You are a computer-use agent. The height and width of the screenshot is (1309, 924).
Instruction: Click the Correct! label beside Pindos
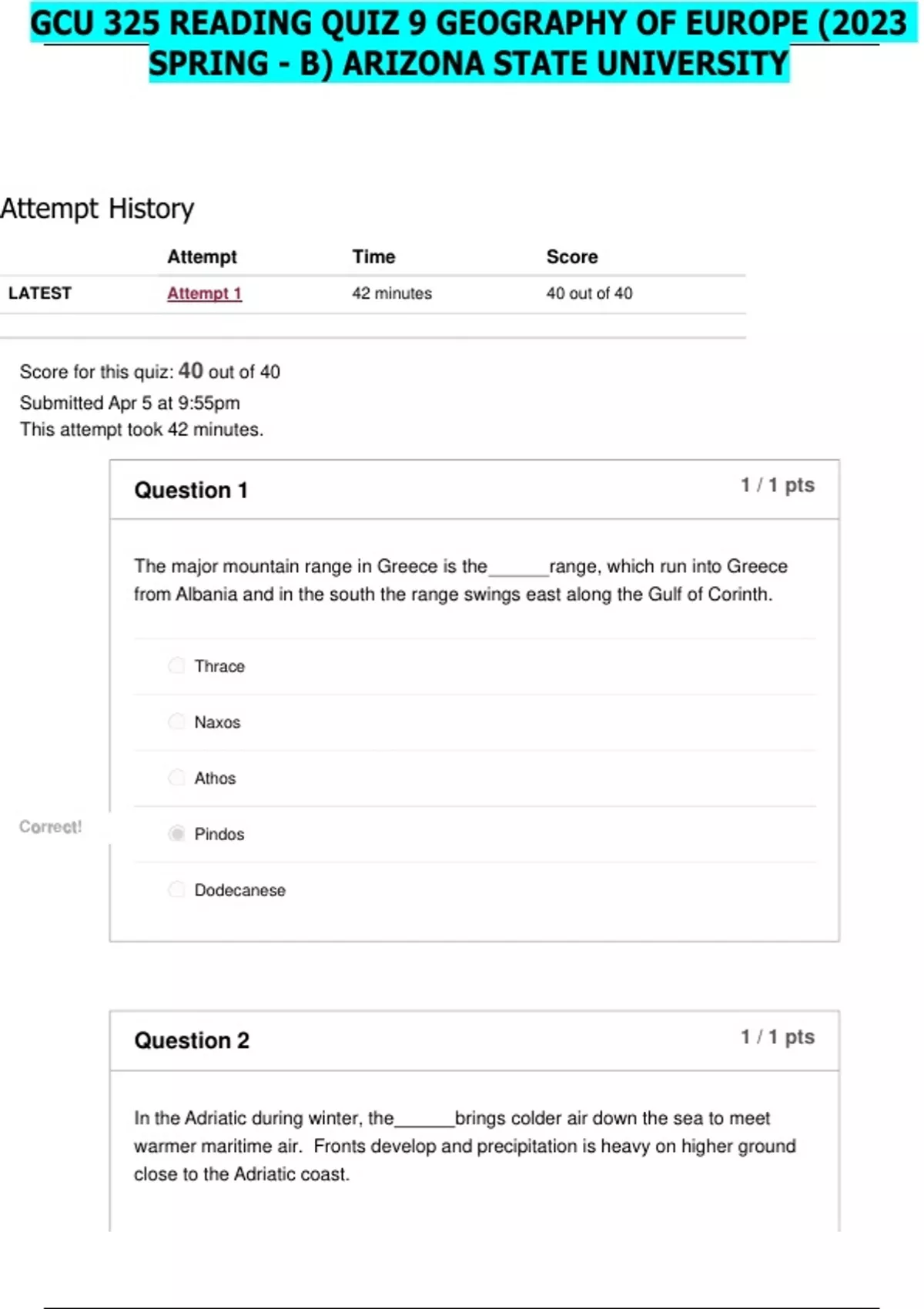coord(50,827)
